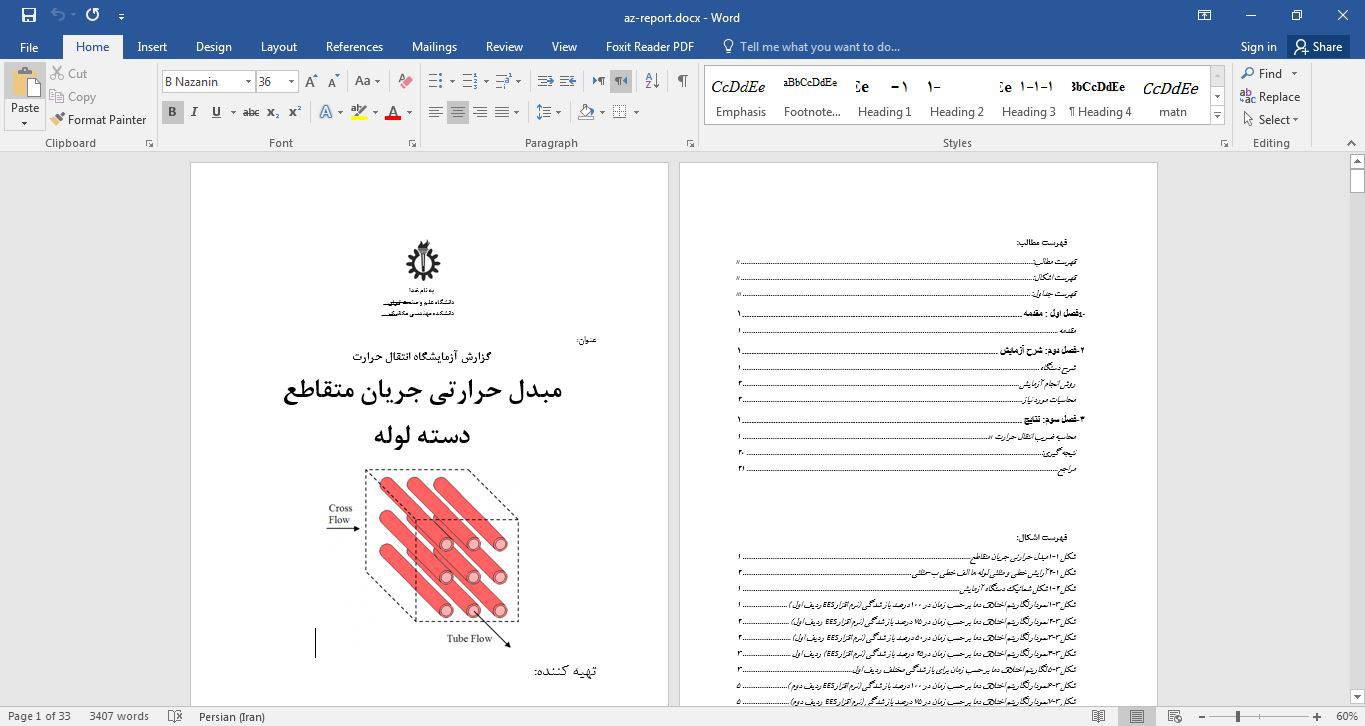Open the Foxit Reader PDF tab
Screen dimensions: 1365x726
[x=649, y=46]
